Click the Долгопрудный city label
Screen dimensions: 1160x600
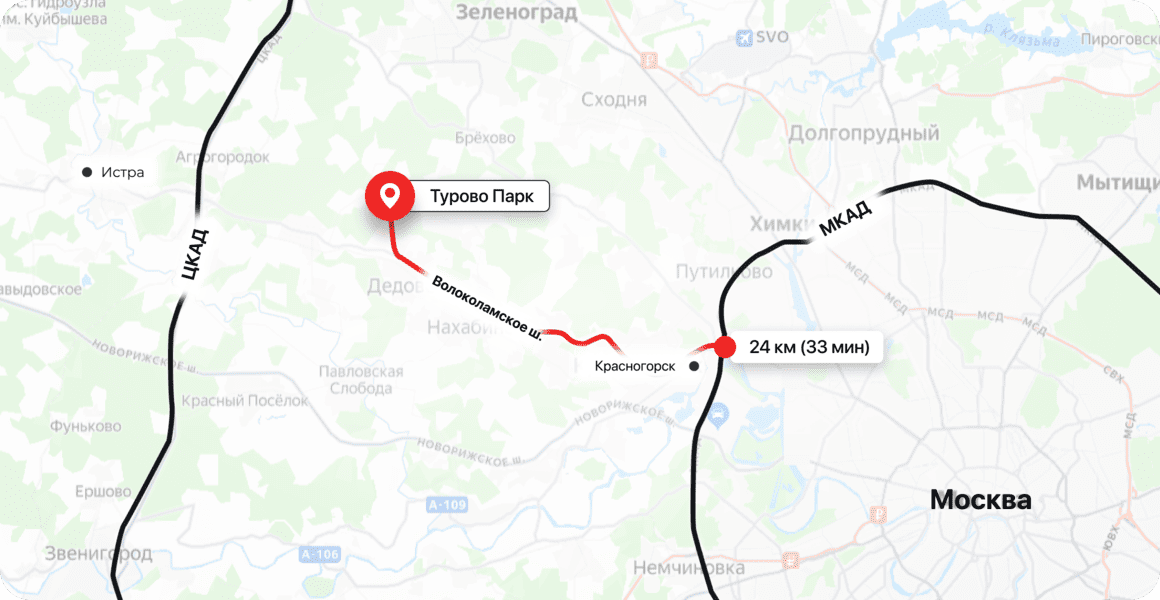[x=863, y=134]
